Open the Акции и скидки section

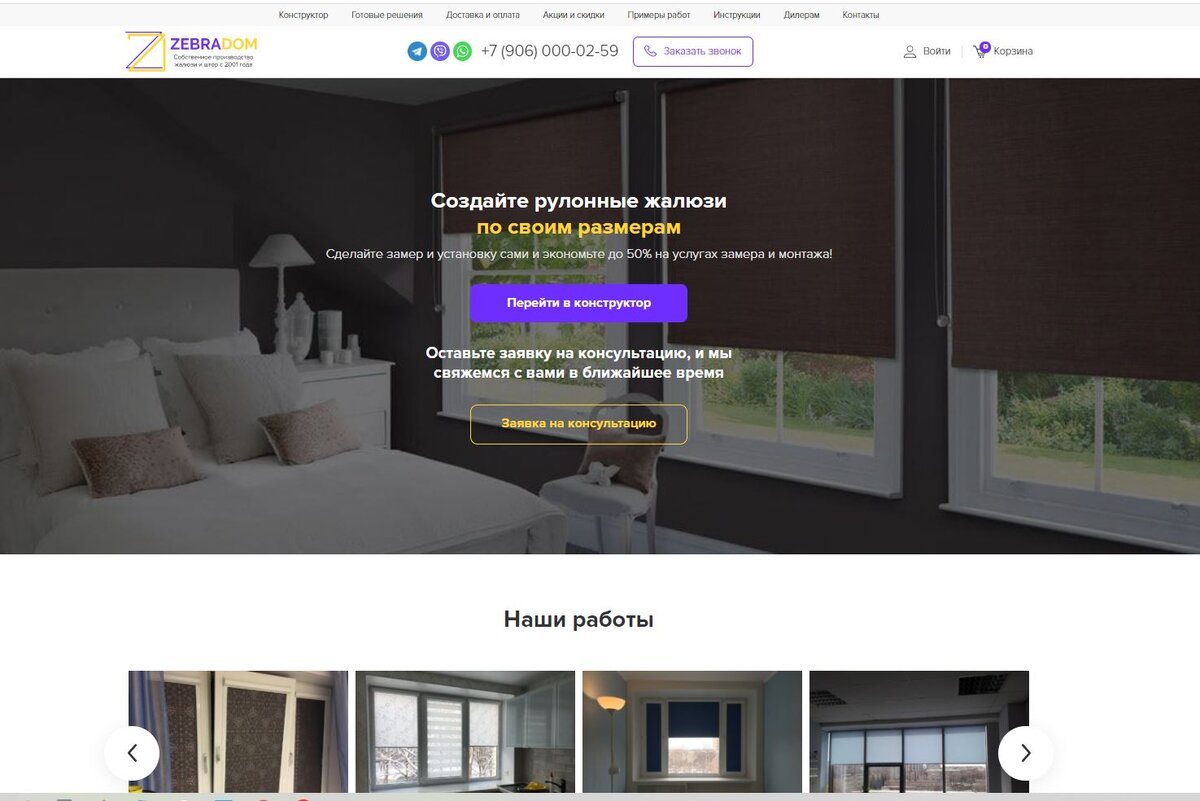(574, 15)
